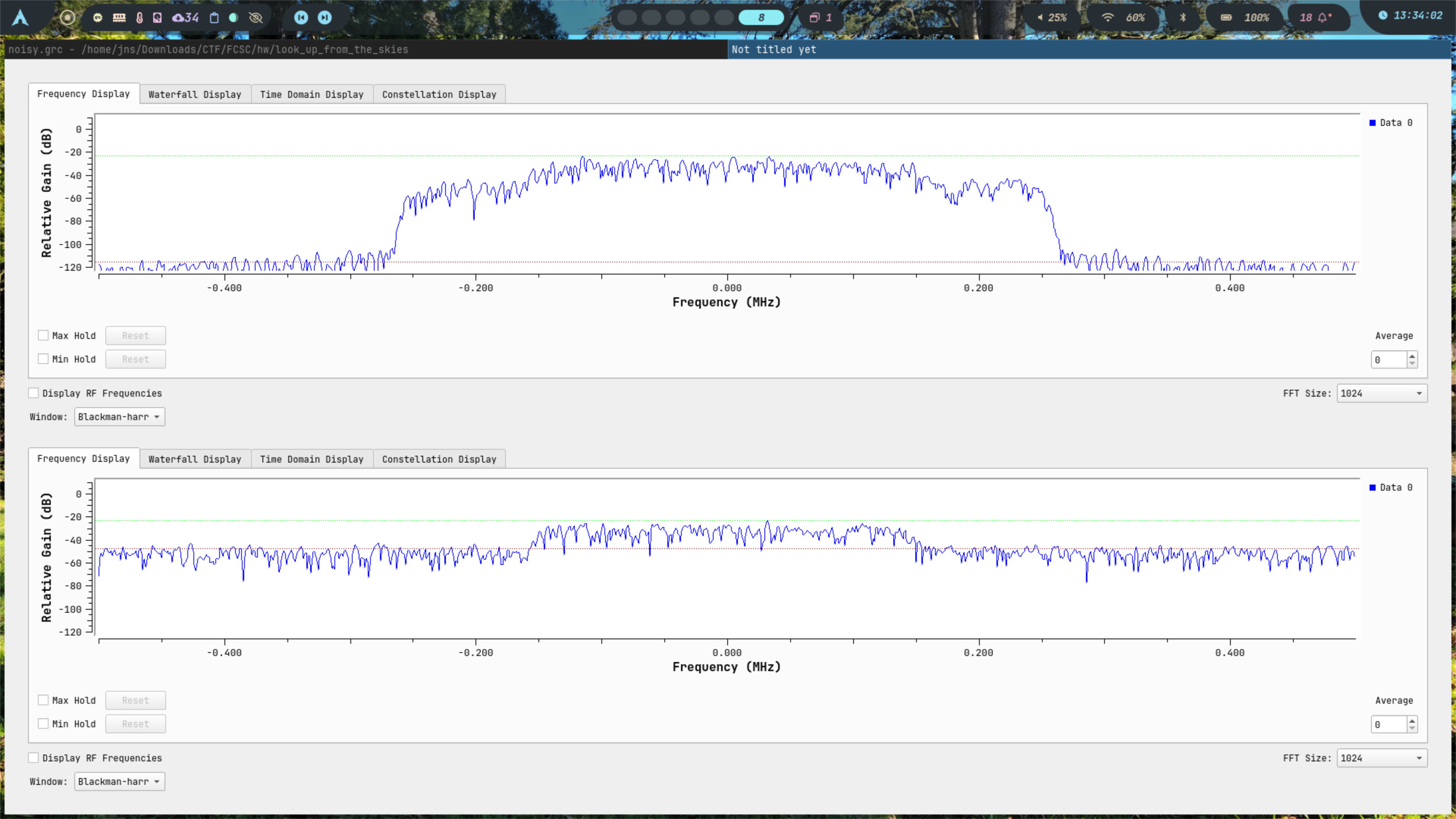Click the Bluetooth icon in the status bar
Viewport: 1456px width, 819px height.
[1183, 17]
